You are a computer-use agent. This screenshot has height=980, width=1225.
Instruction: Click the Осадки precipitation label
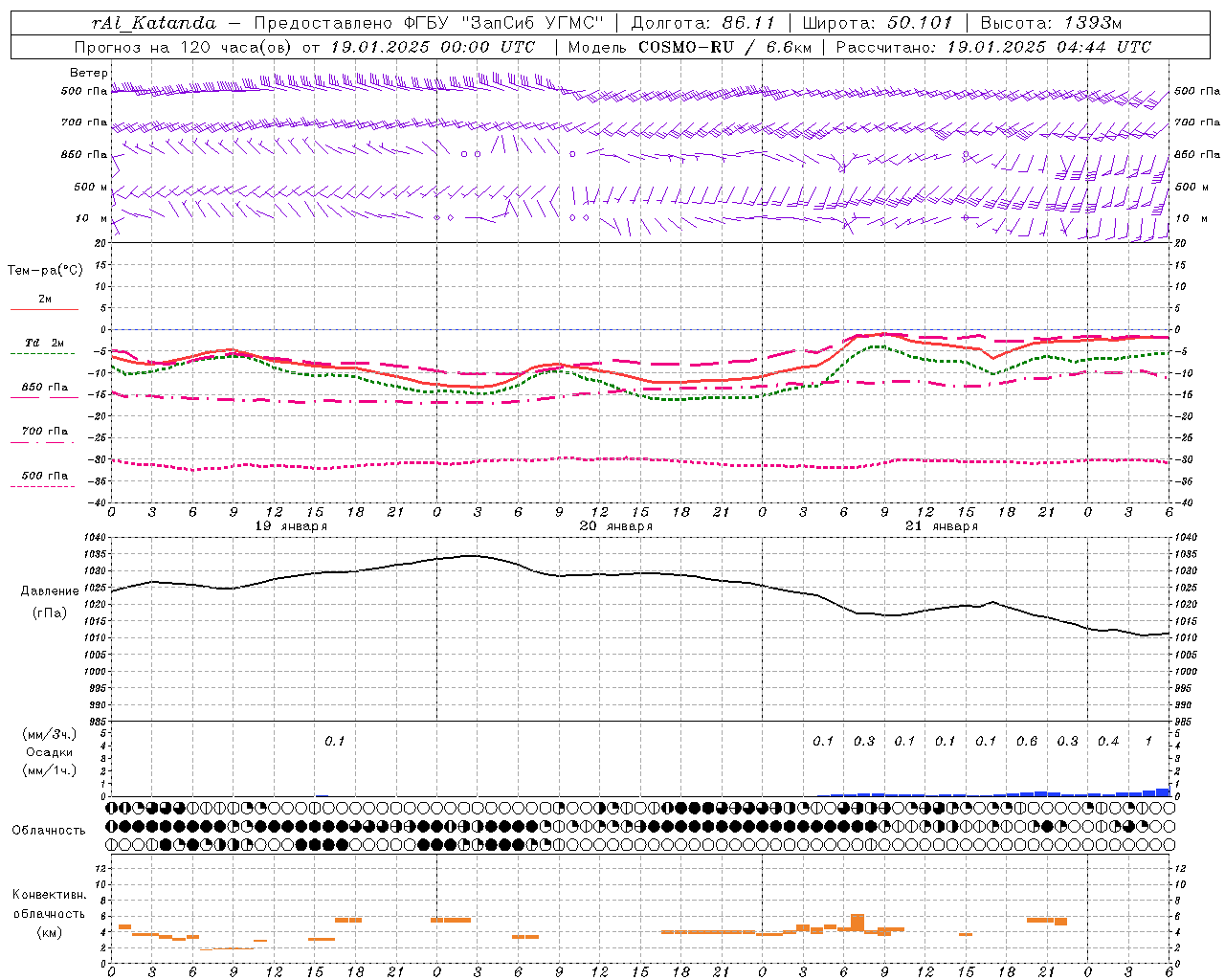tap(50, 752)
